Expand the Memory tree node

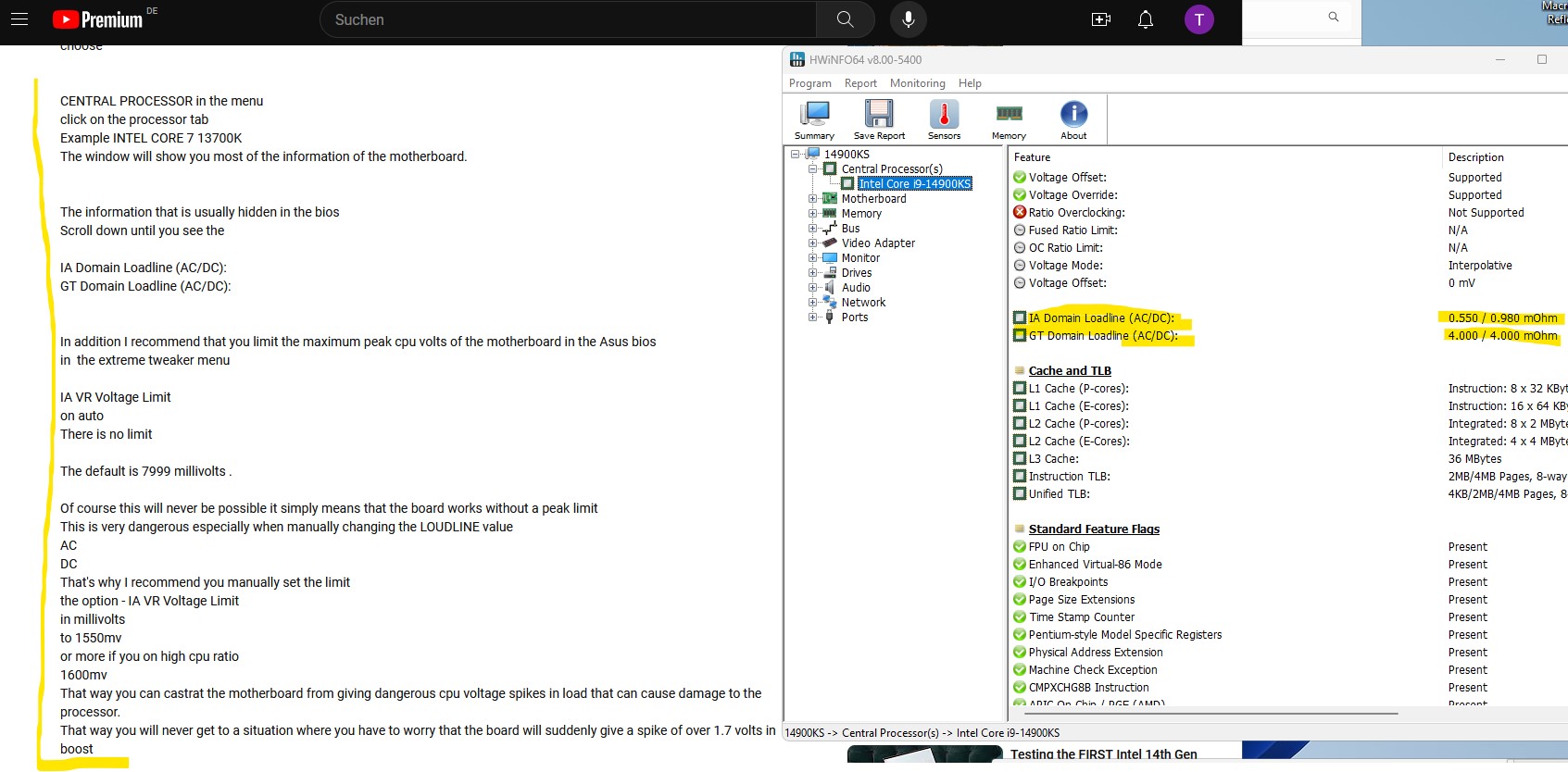[x=812, y=214]
